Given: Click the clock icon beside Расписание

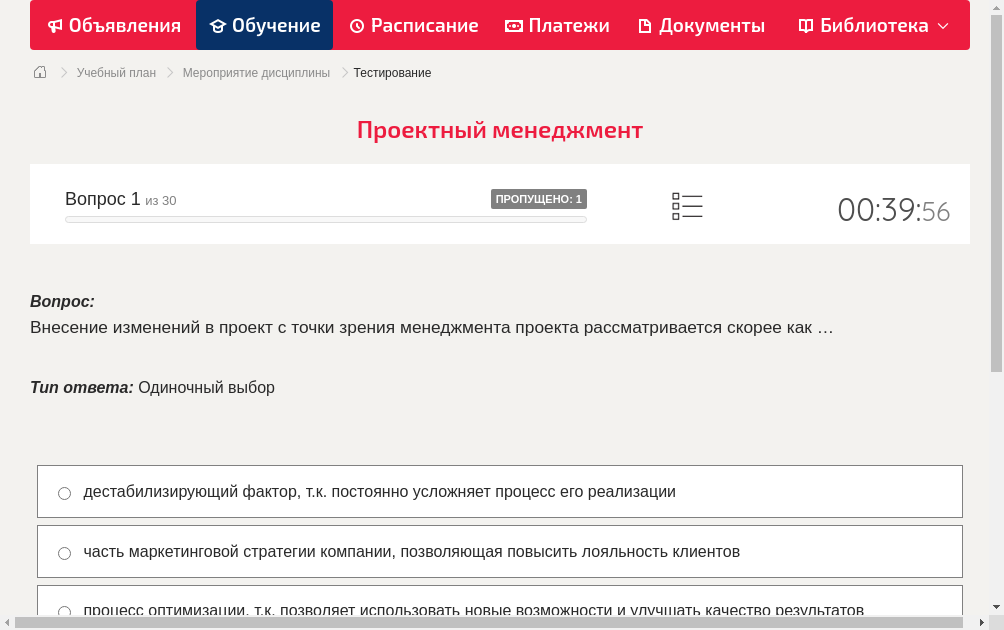Looking at the screenshot, I should pos(357,25).
